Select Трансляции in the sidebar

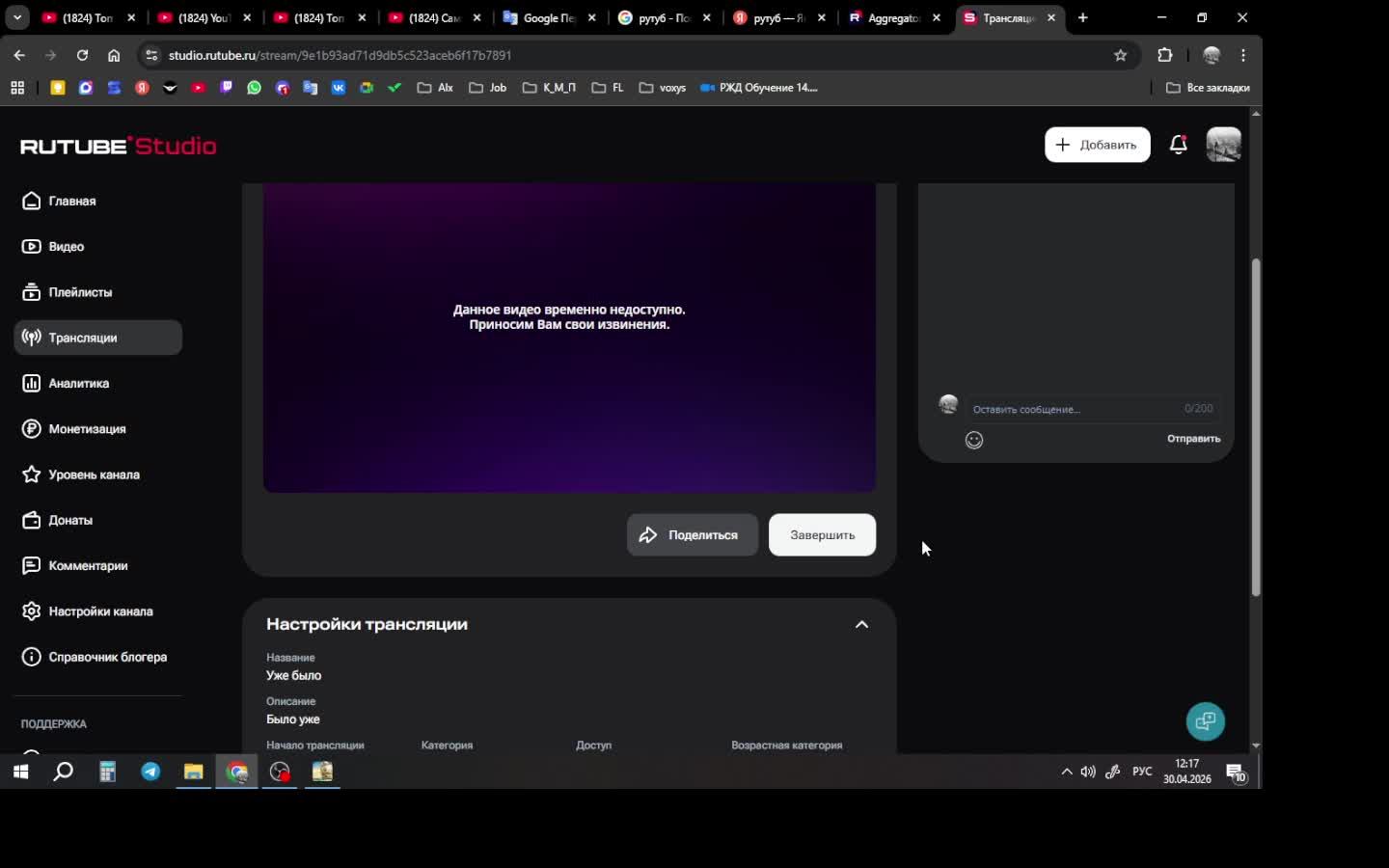[x=98, y=338]
